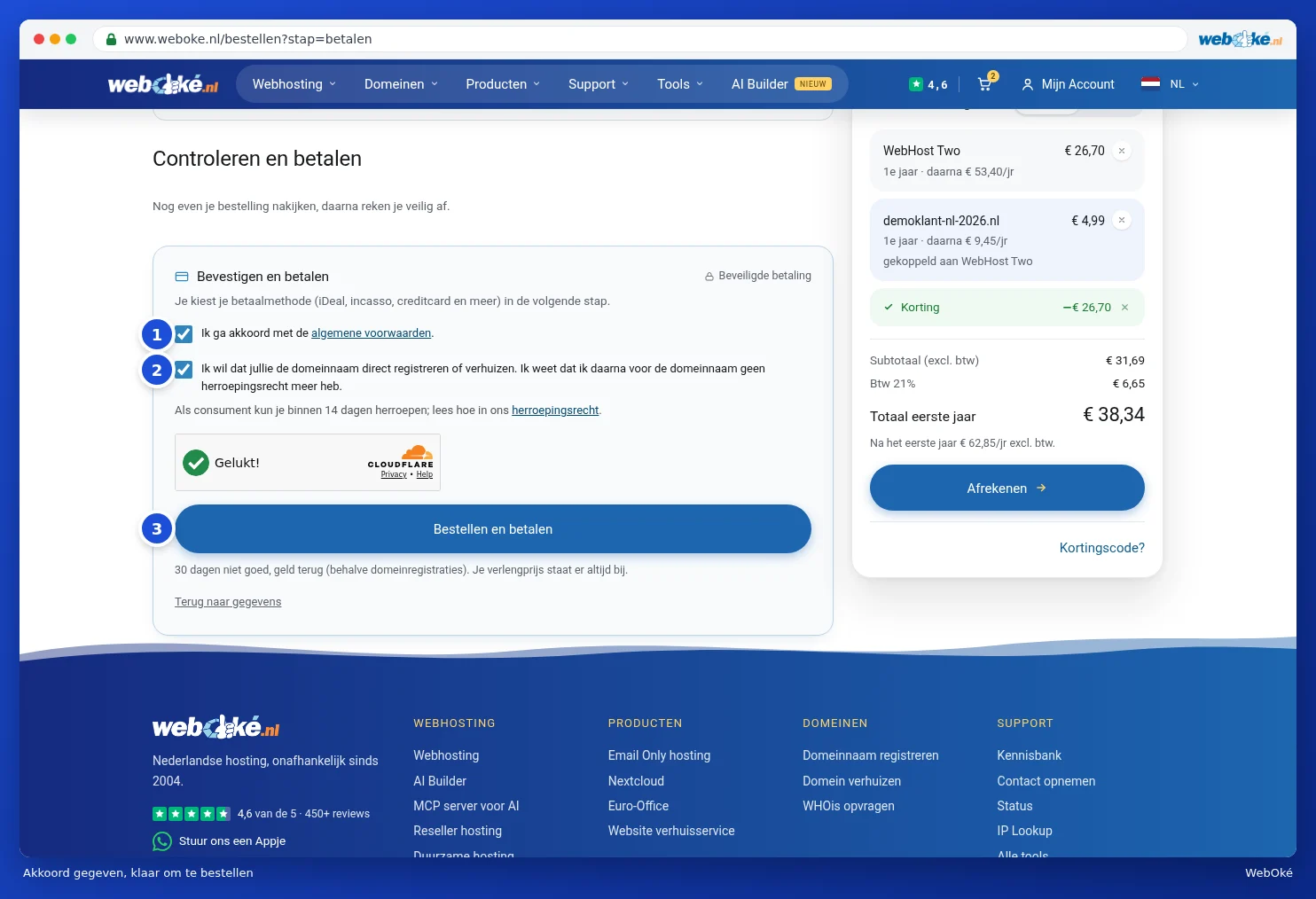Screen dimensions: 1316x899
Task: Expand the Webhosting menu
Action: [x=294, y=84]
